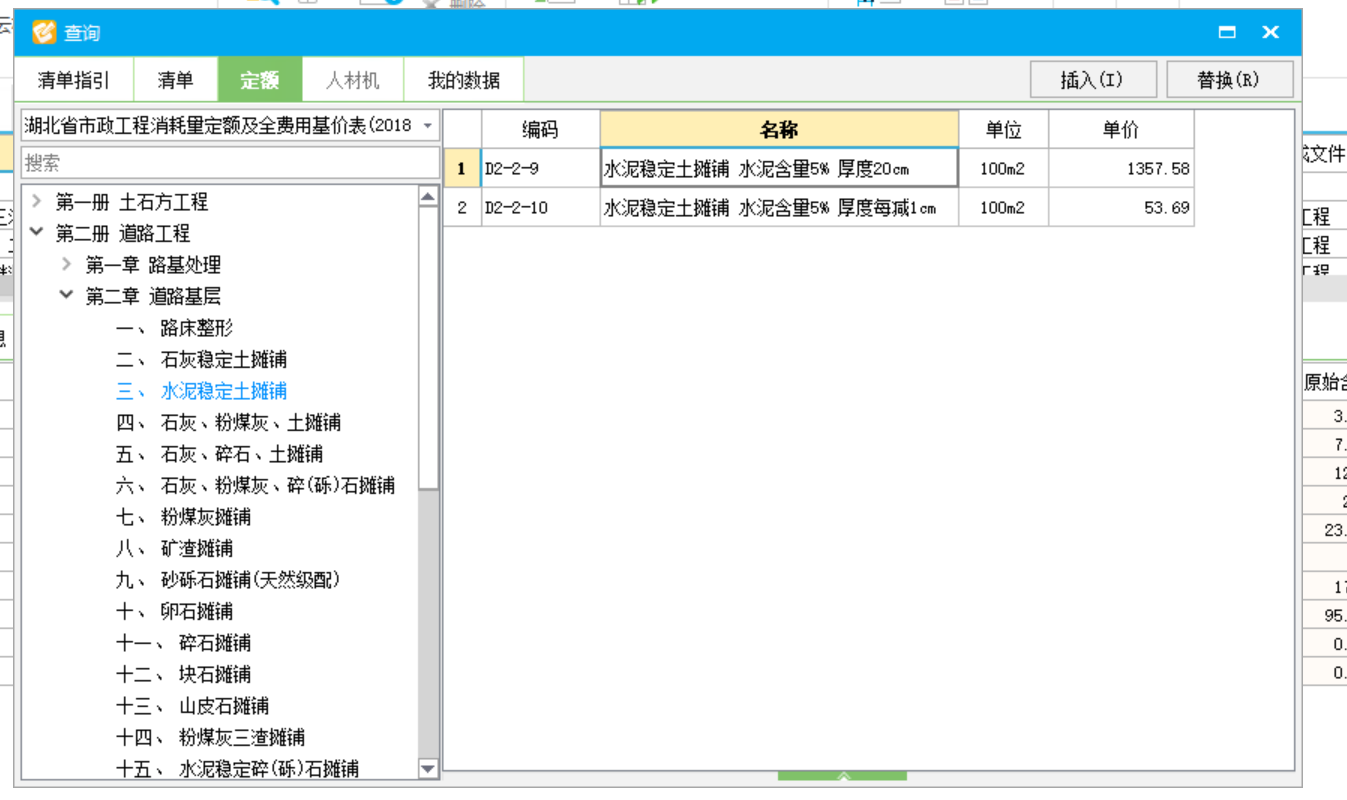Screen dimensions: 1347x800
Task: Select the D2-2-9 code cell
Action: (x=540, y=168)
